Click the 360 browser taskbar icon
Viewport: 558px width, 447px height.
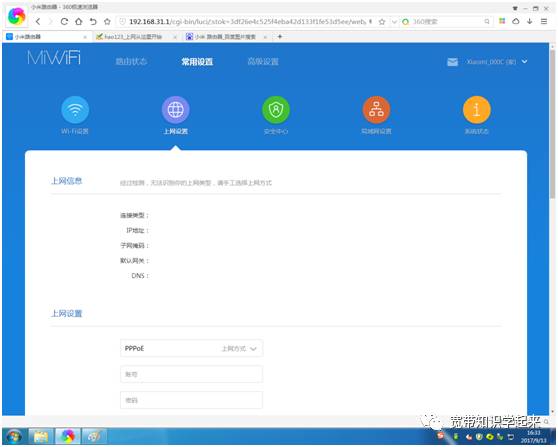pyautogui.click(x=68, y=436)
